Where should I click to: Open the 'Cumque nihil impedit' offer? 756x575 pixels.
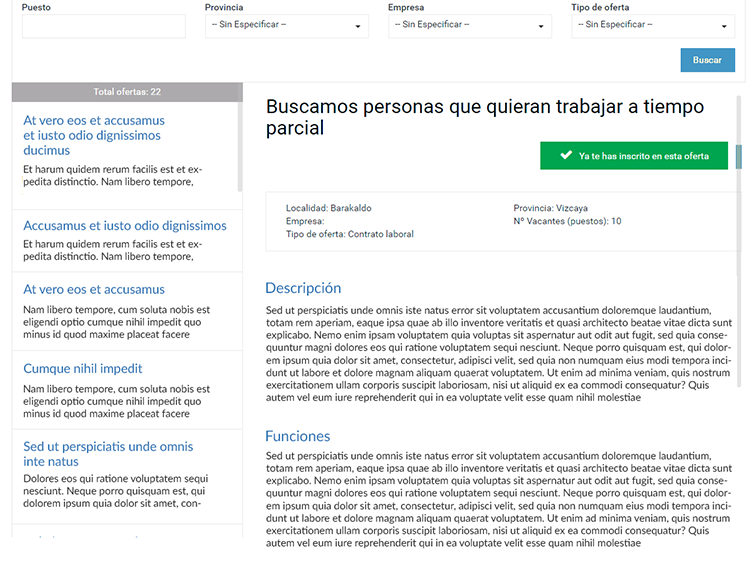(83, 368)
